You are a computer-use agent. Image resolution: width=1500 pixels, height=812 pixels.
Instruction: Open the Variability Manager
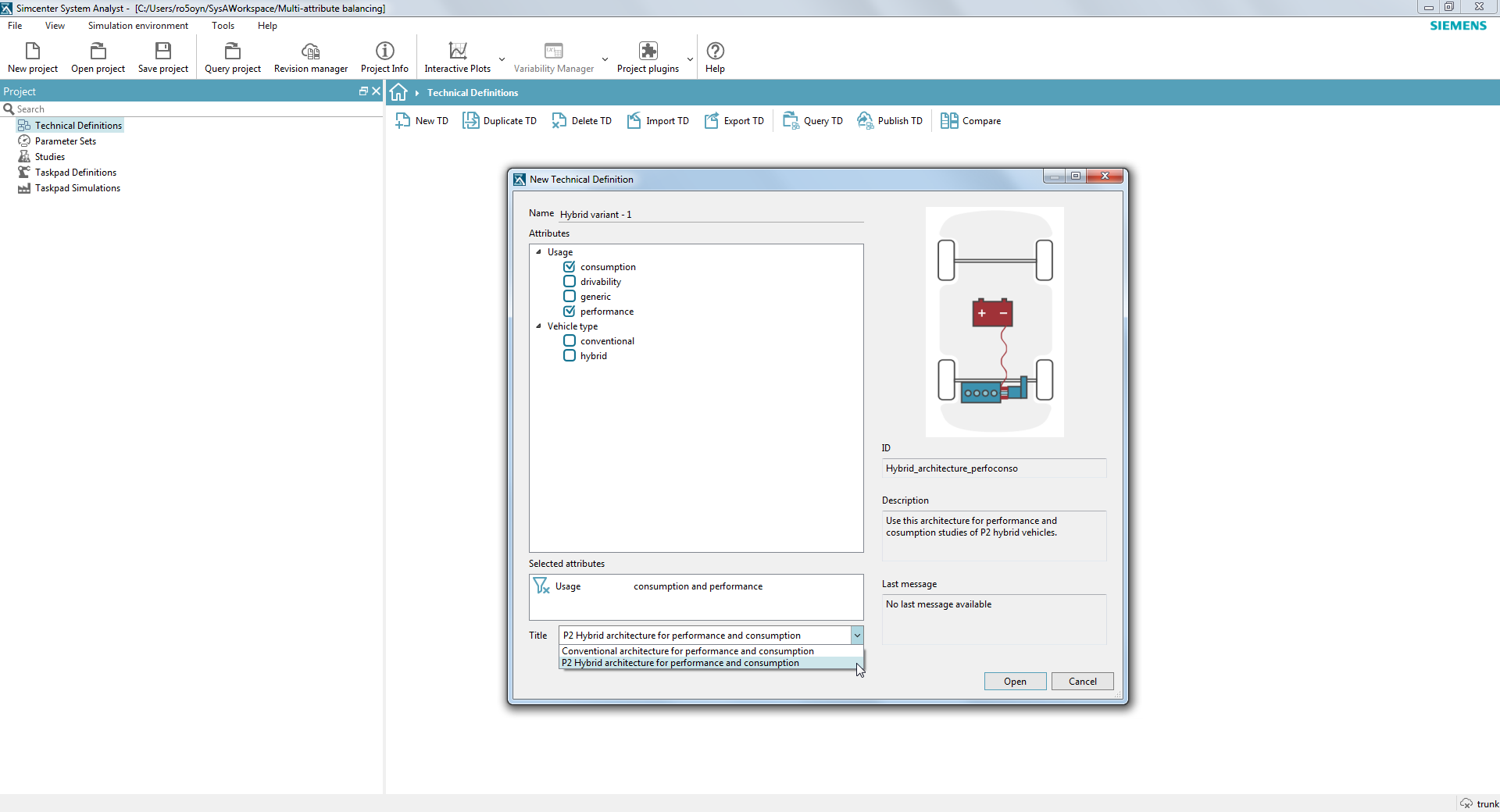click(x=554, y=56)
